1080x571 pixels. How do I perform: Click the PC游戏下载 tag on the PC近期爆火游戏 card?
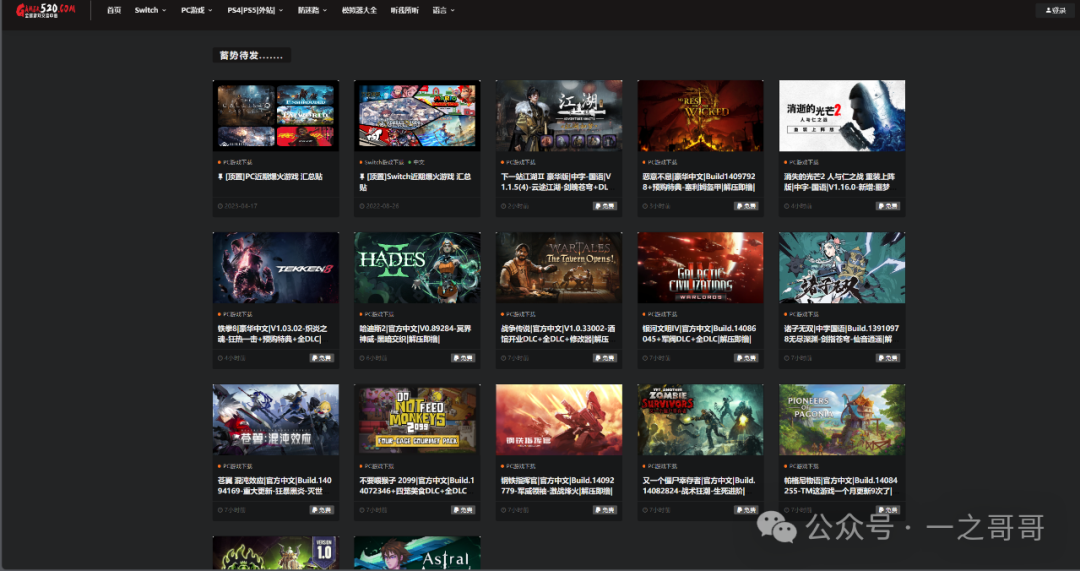pos(236,163)
